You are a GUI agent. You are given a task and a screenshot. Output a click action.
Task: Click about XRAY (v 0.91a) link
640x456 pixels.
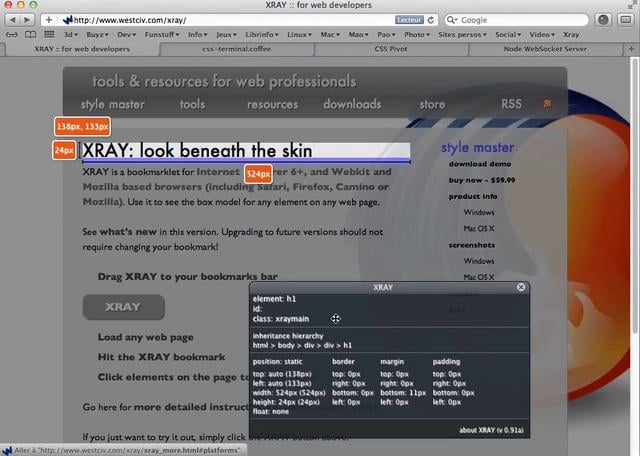point(491,430)
